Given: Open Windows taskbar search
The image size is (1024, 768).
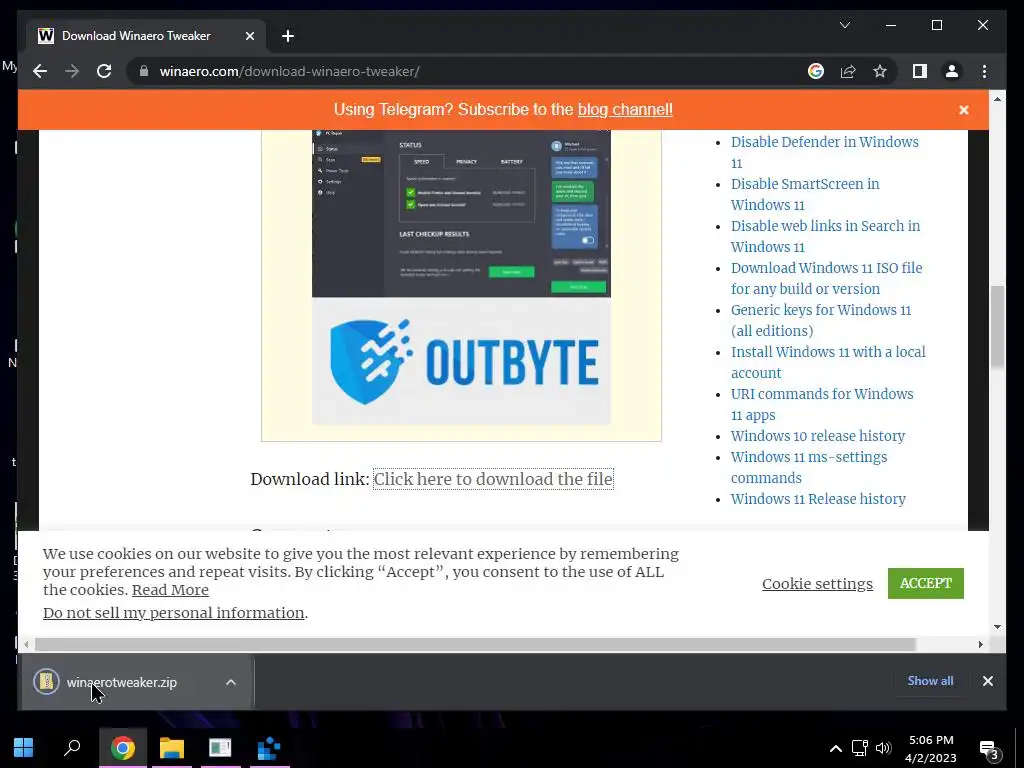Looking at the screenshot, I should [72, 748].
